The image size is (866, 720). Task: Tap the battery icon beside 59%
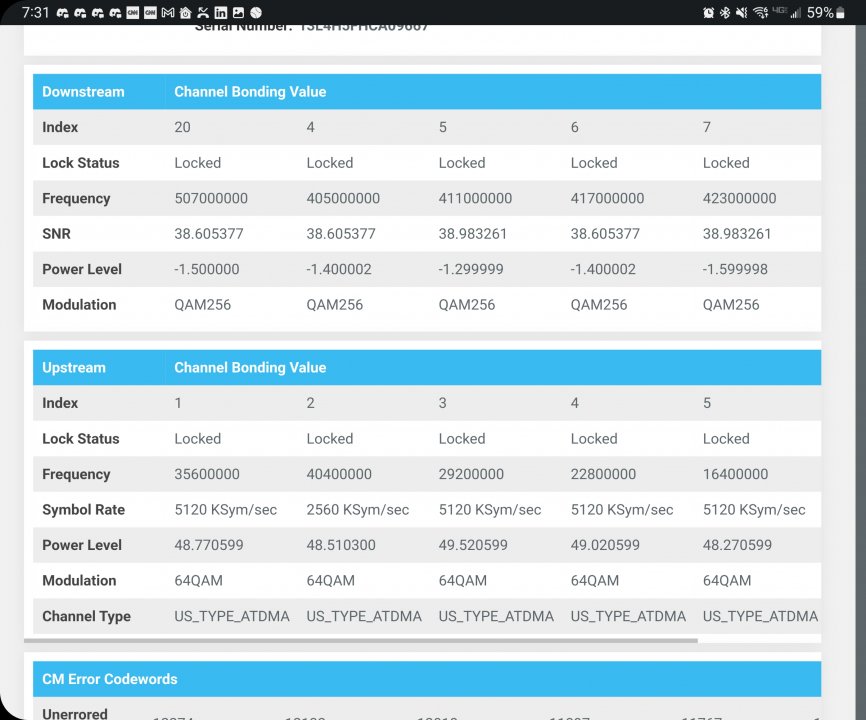pos(841,13)
